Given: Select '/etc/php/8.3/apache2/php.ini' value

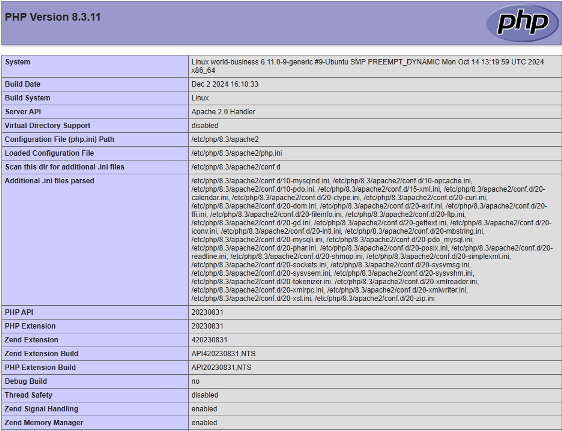Looking at the screenshot, I should 237,153.
